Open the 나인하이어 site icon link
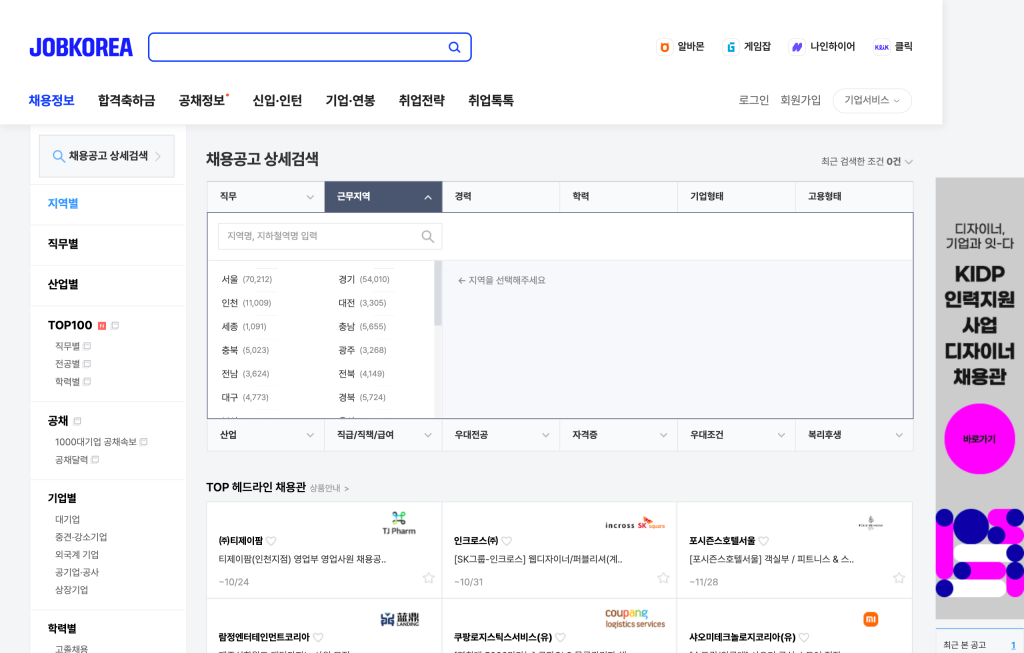Screen dimensions: 1024x653 tap(796, 47)
